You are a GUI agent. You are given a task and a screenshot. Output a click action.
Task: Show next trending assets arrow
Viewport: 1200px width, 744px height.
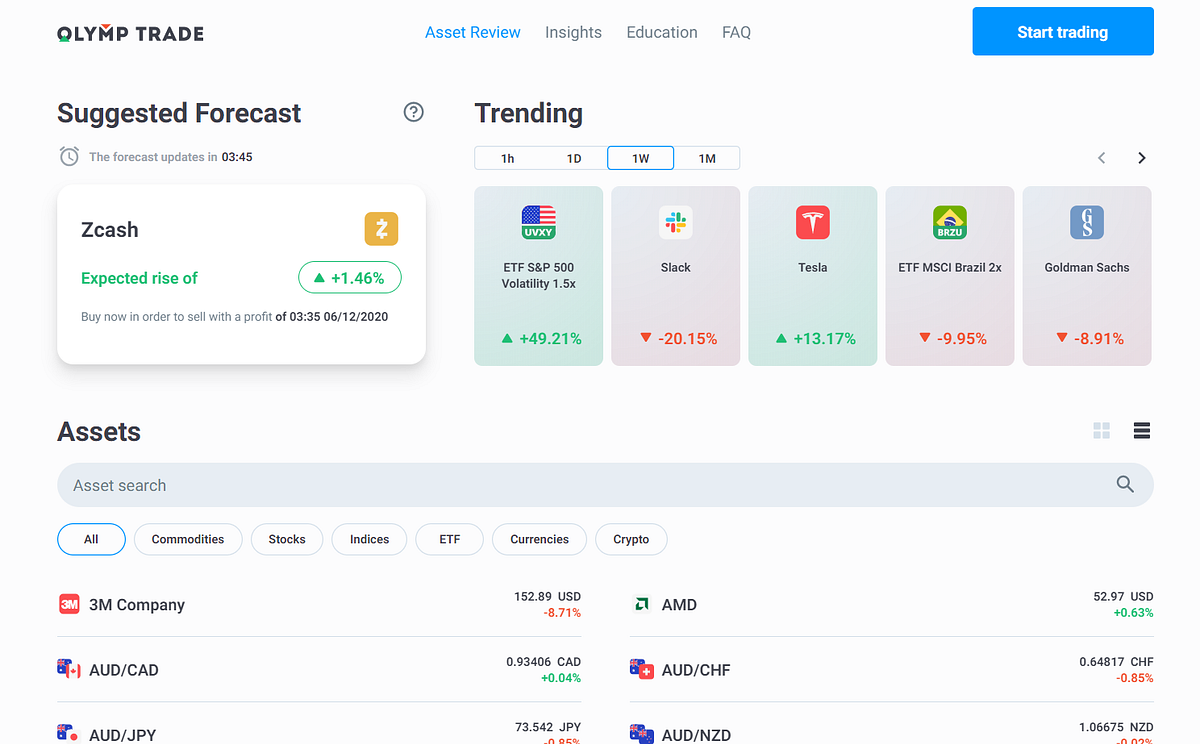click(x=1142, y=158)
